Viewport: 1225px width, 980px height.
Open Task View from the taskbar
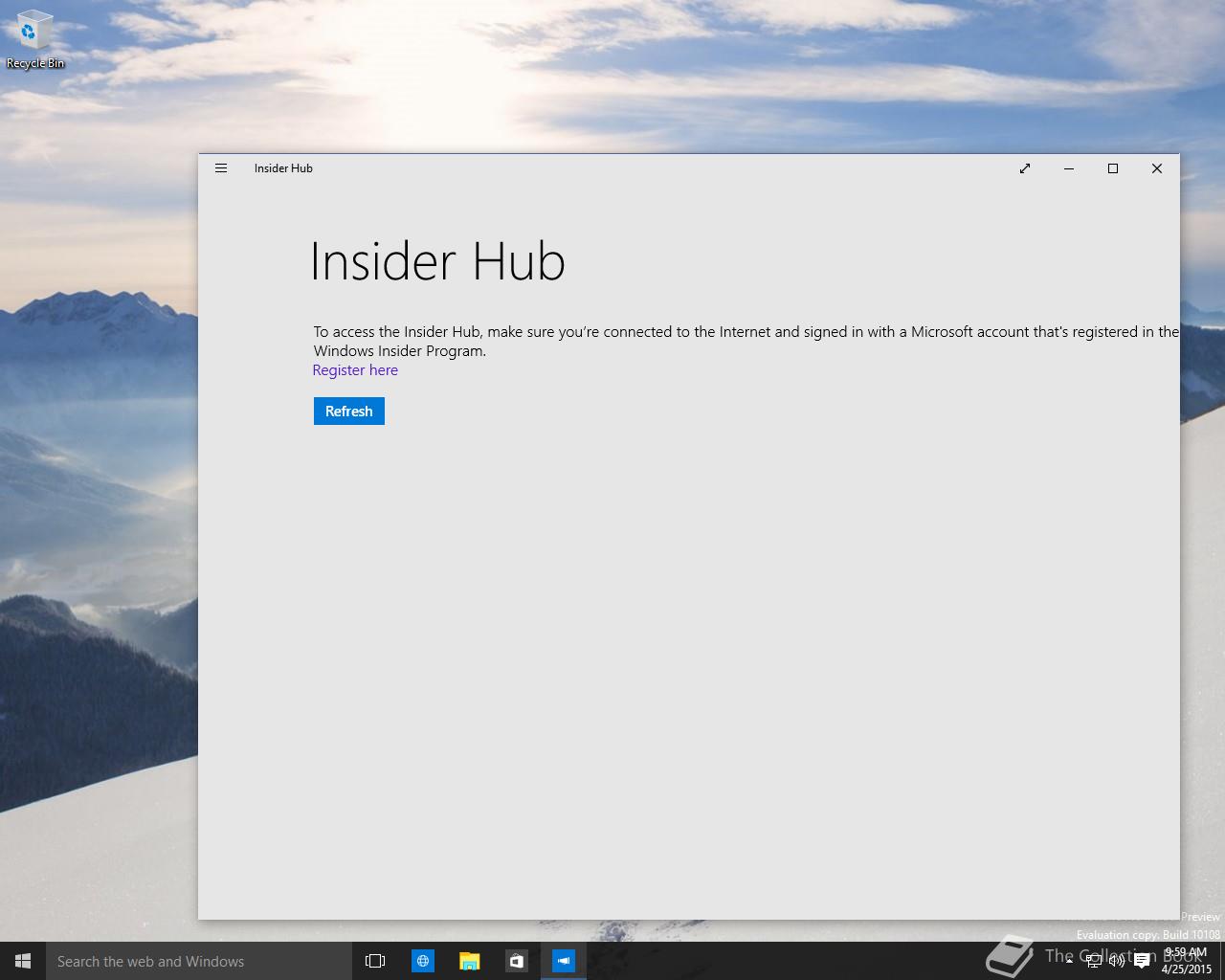(375, 961)
